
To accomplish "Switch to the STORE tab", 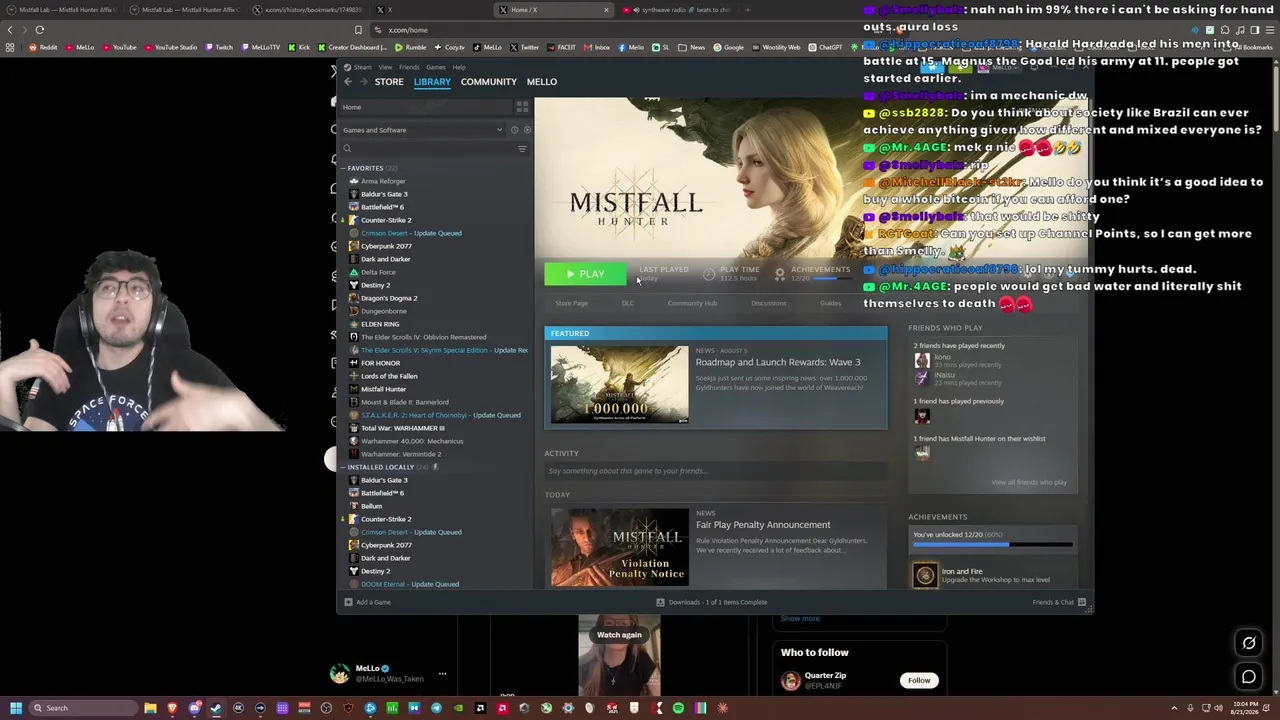I will click(x=389, y=82).
